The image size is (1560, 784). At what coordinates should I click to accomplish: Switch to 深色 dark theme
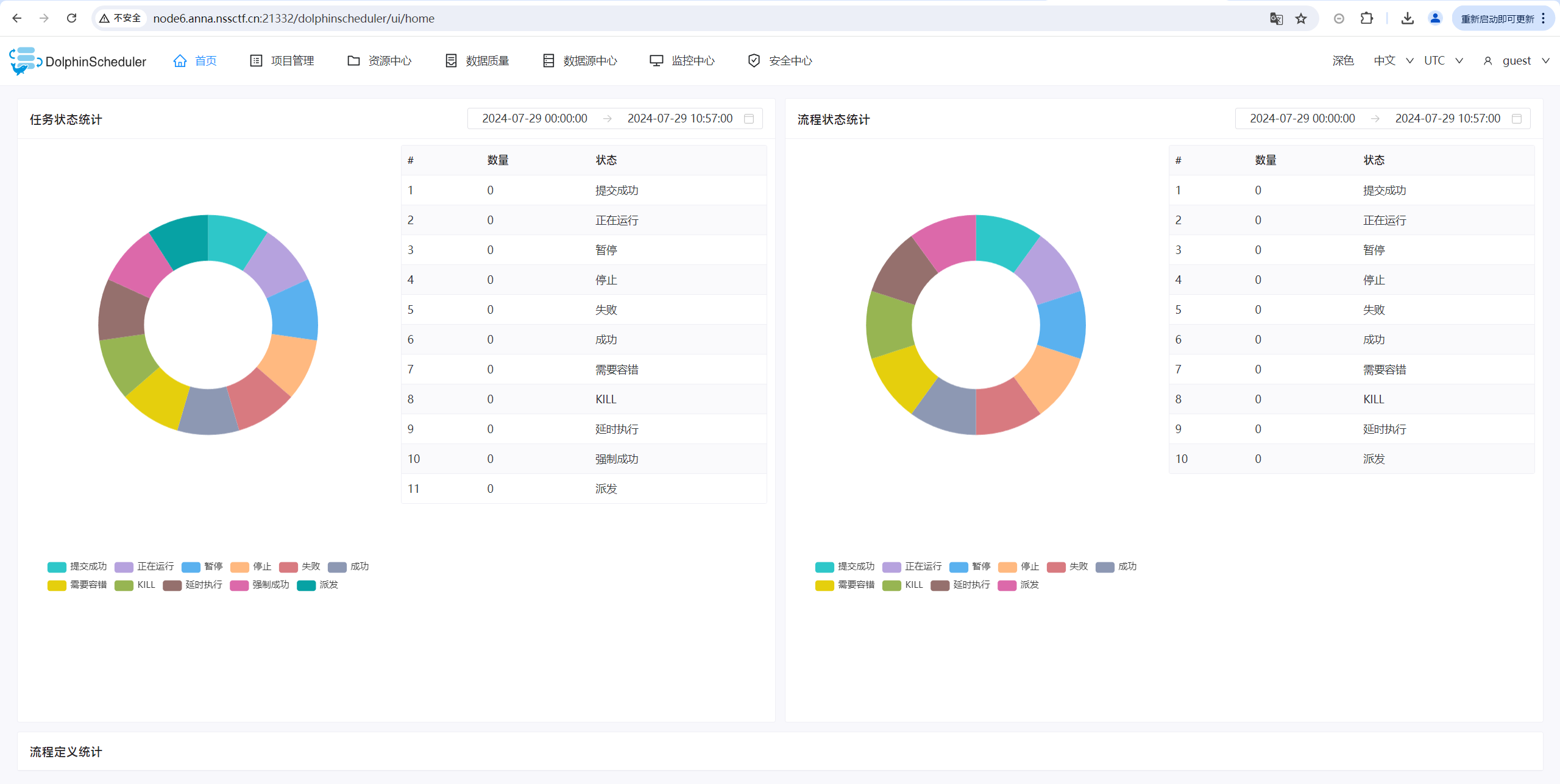point(1343,61)
